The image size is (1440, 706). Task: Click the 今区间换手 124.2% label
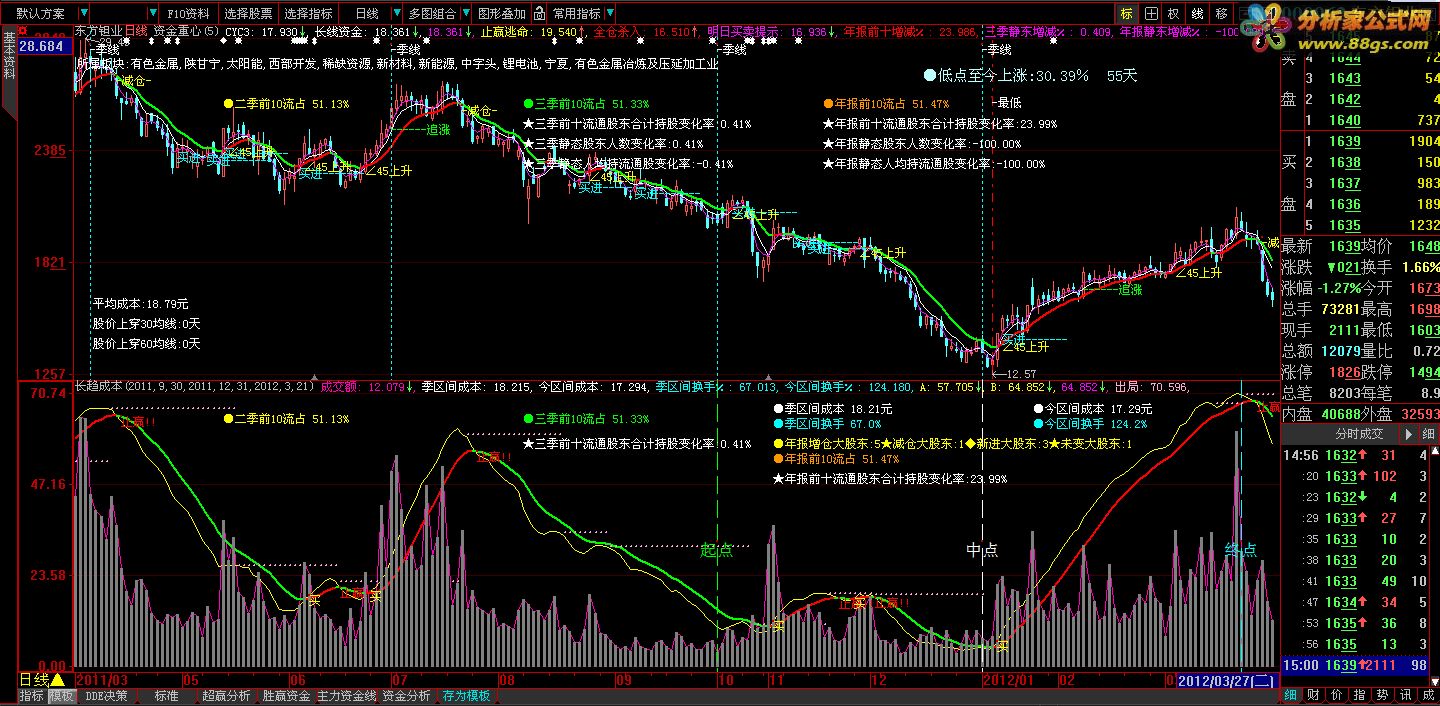(x=1090, y=424)
